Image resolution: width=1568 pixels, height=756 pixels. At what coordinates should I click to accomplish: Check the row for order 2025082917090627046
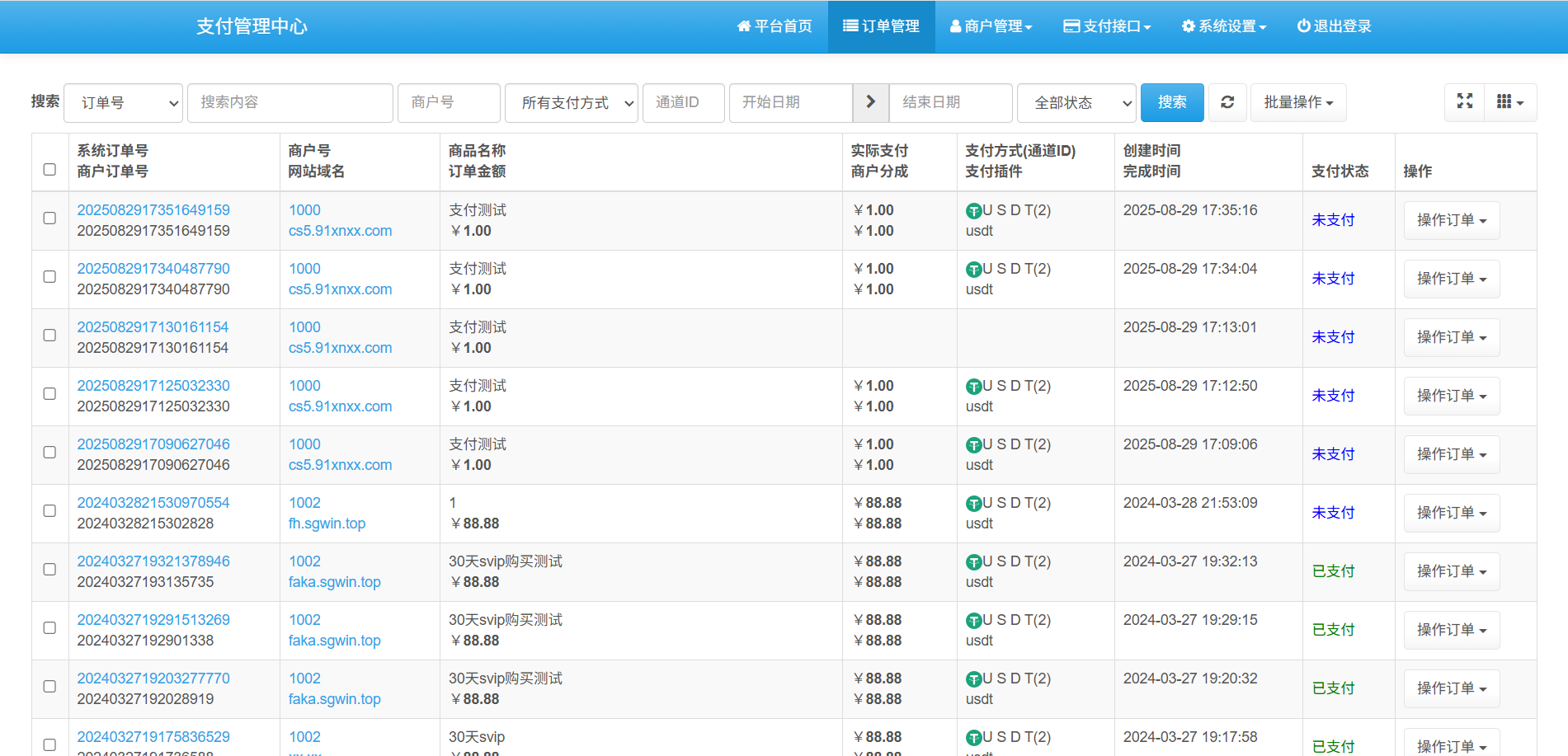[49, 453]
